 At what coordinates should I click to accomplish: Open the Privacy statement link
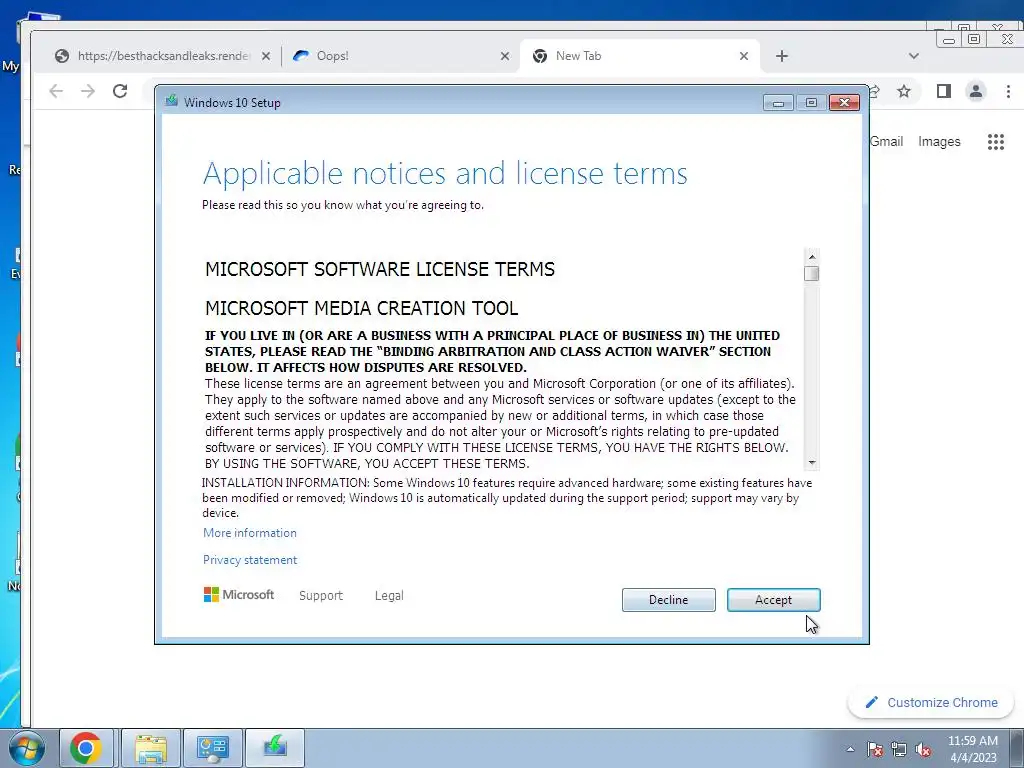(249, 560)
